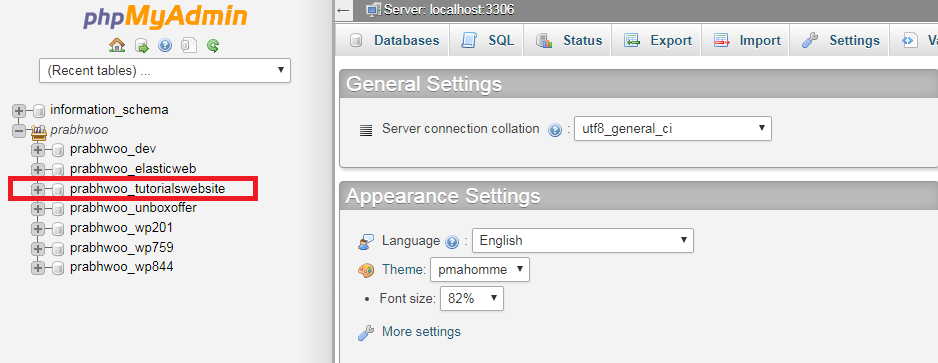Expand the prabhwoo_tutorialswebsite database

pos(38,189)
